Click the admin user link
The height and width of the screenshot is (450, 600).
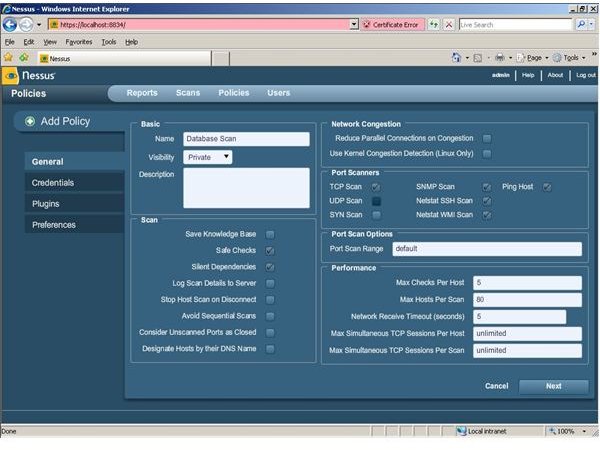pos(501,75)
